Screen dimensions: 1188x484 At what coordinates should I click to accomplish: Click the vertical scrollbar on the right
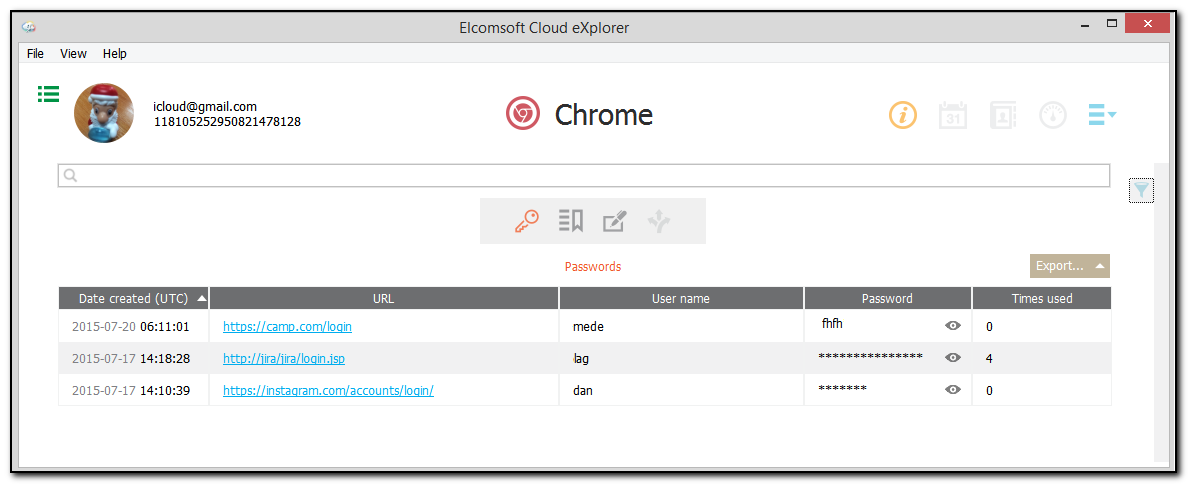1159,311
